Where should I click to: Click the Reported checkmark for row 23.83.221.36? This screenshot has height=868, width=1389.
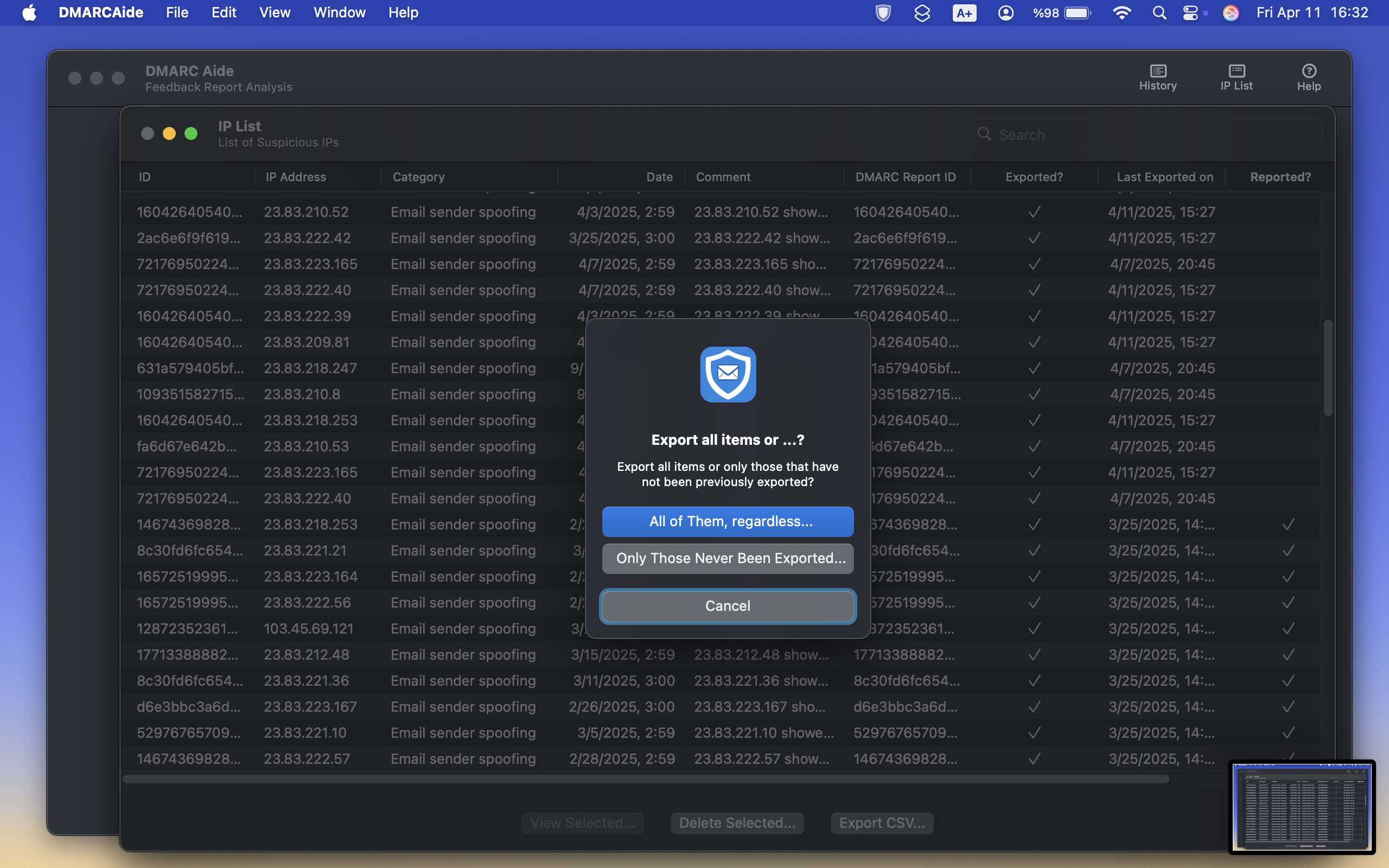(x=1289, y=681)
